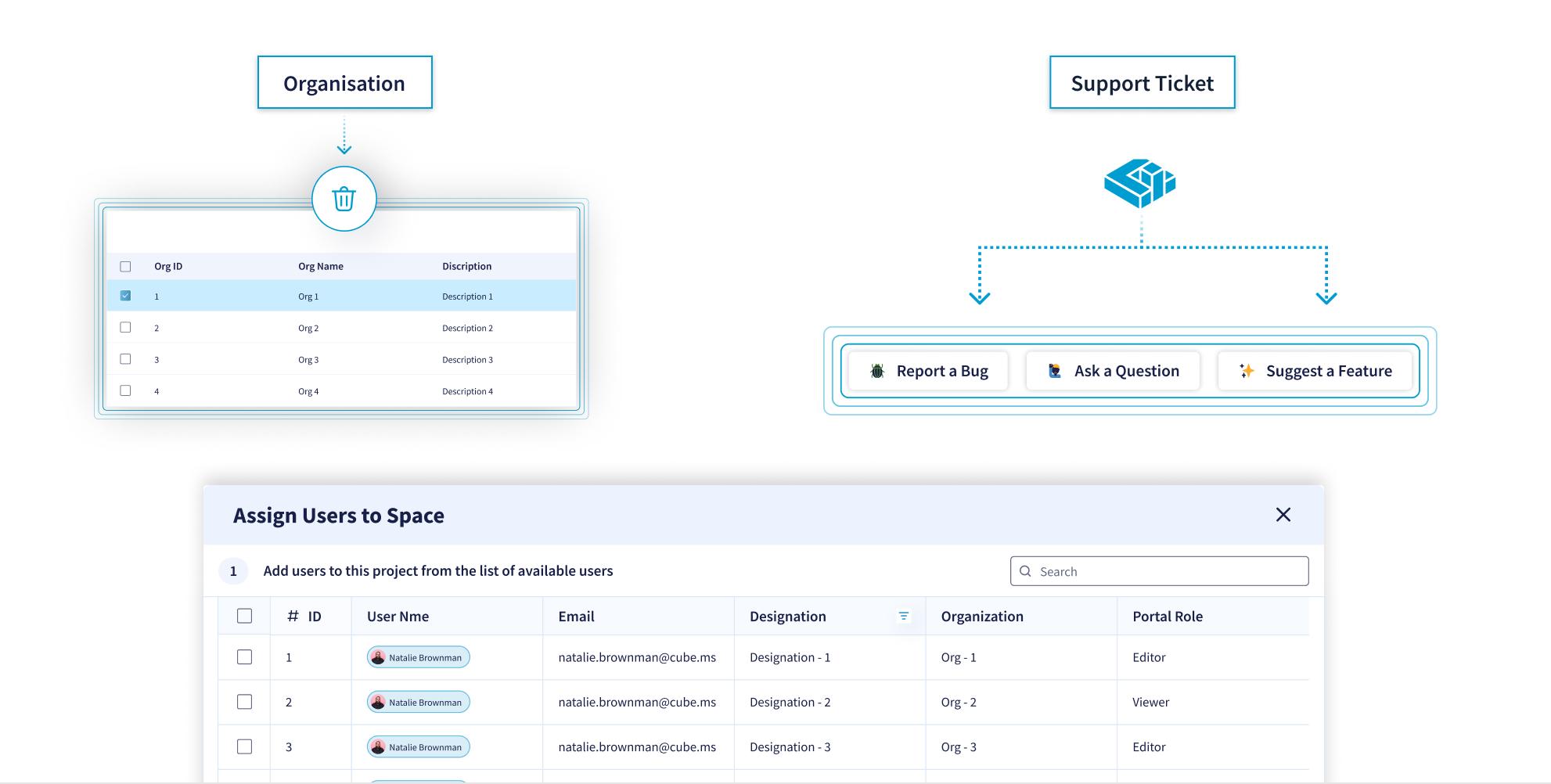Click the Org 4 name cell
Screen dimensions: 1551x784
(x=308, y=391)
